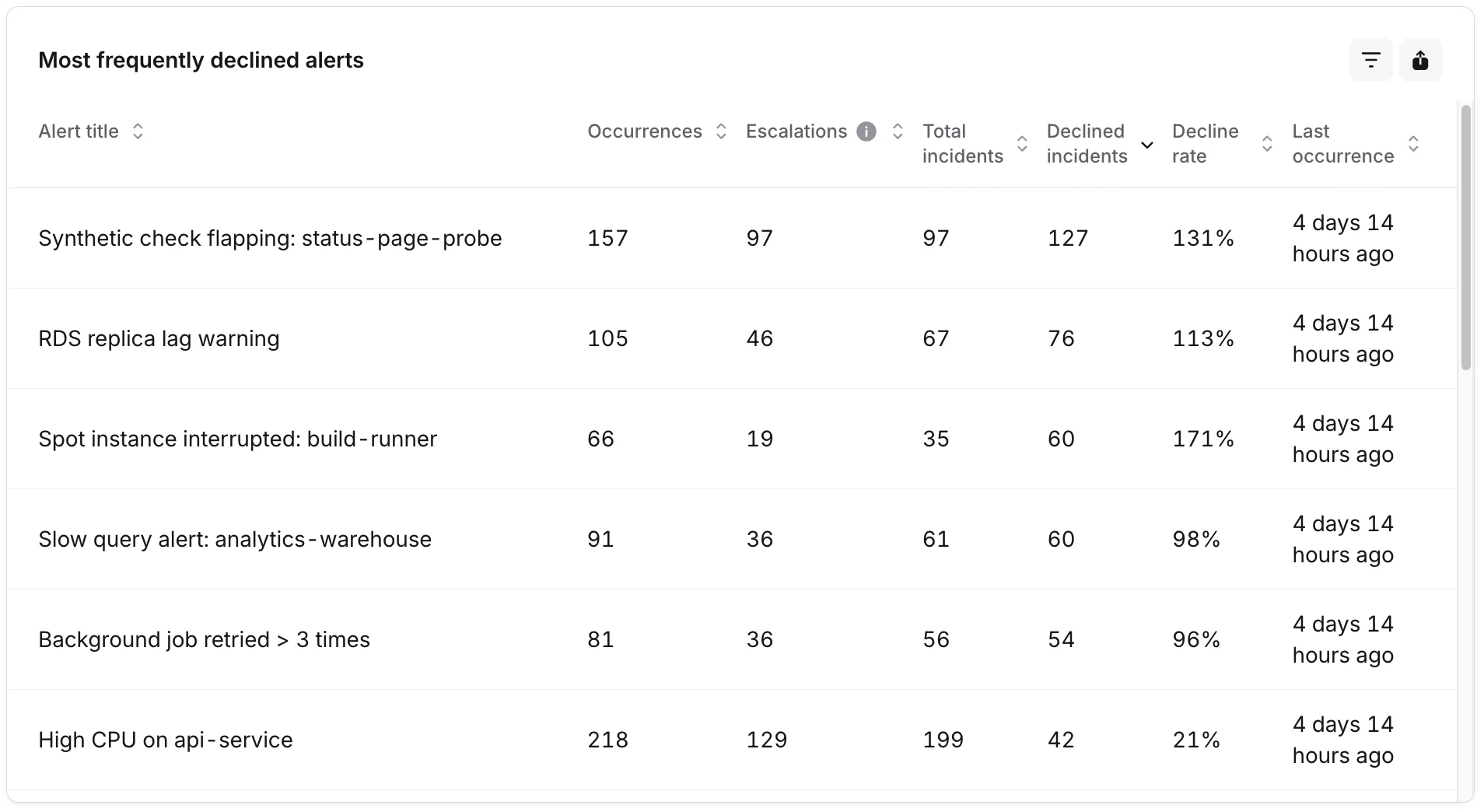This screenshot has width=1484, height=812.
Task: Click decline rate 96%
Action: 1196,639
